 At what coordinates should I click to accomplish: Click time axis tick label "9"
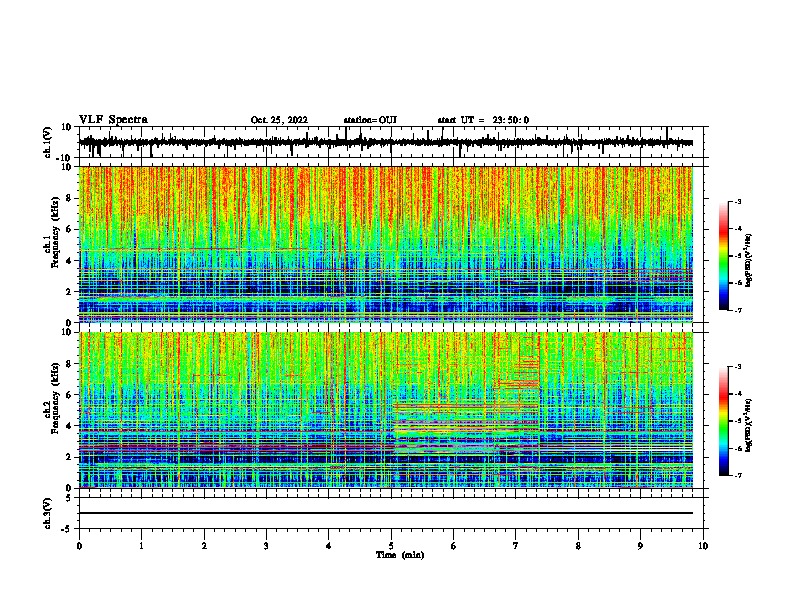pos(640,546)
